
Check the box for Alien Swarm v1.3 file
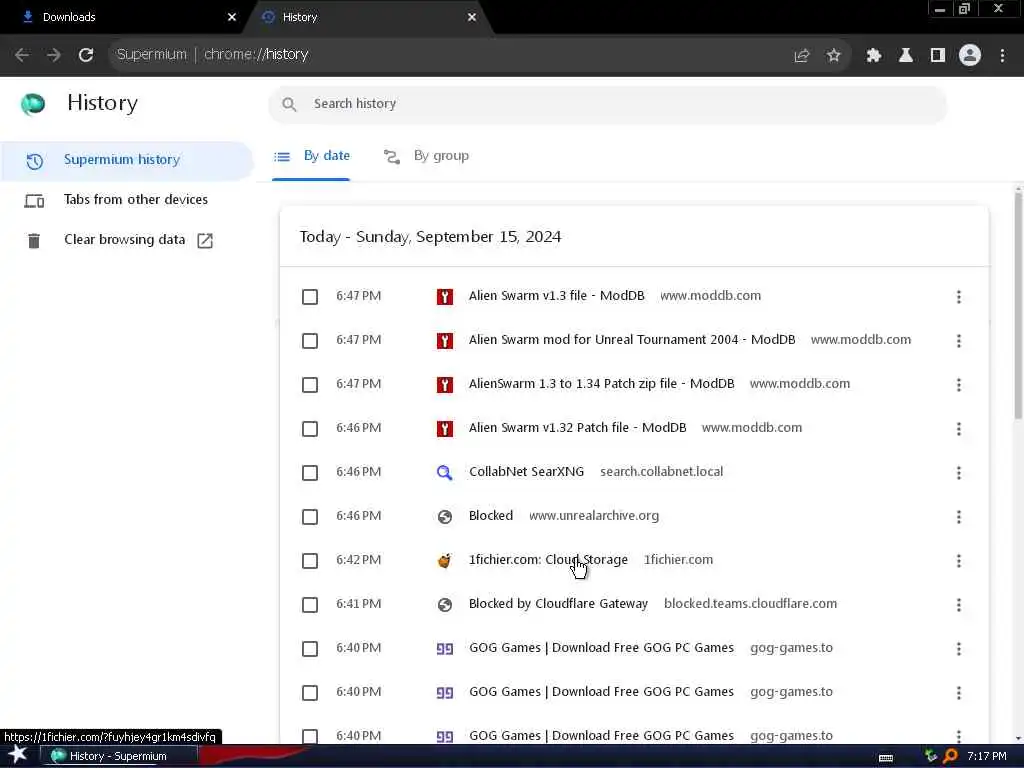click(x=310, y=297)
